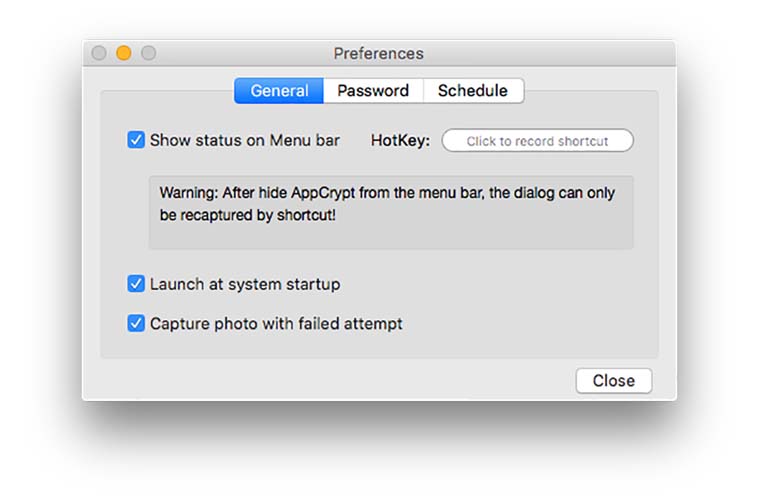Uncheck the Capture photo with failed attempt box

(x=137, y=324)
